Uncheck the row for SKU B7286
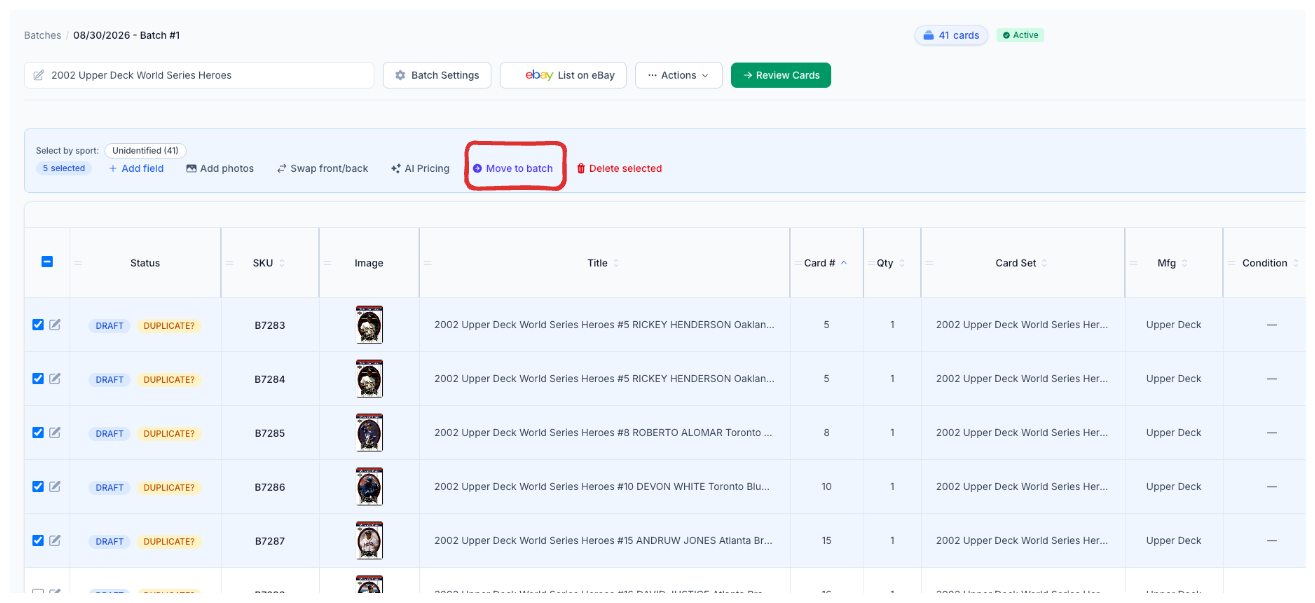This screenshot has height=603, width=1315. pos(38,487)
